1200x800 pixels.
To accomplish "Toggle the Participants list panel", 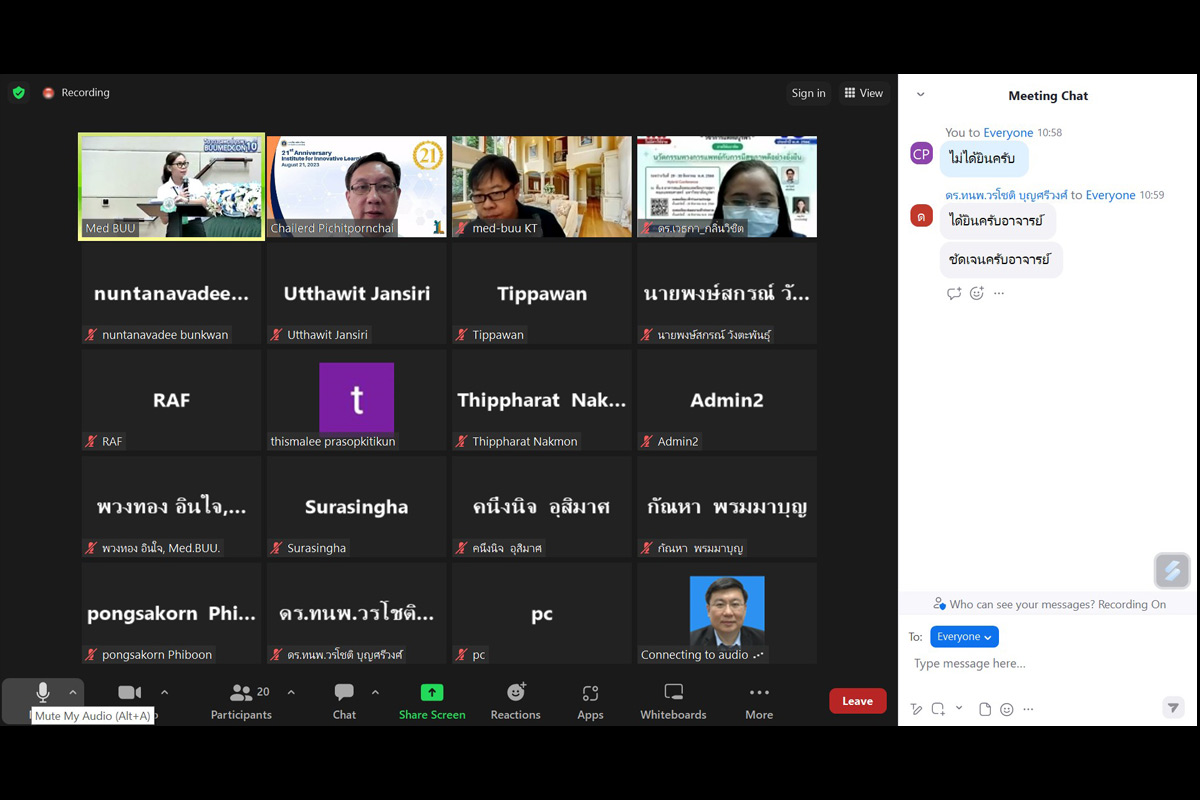I will 241,700.
